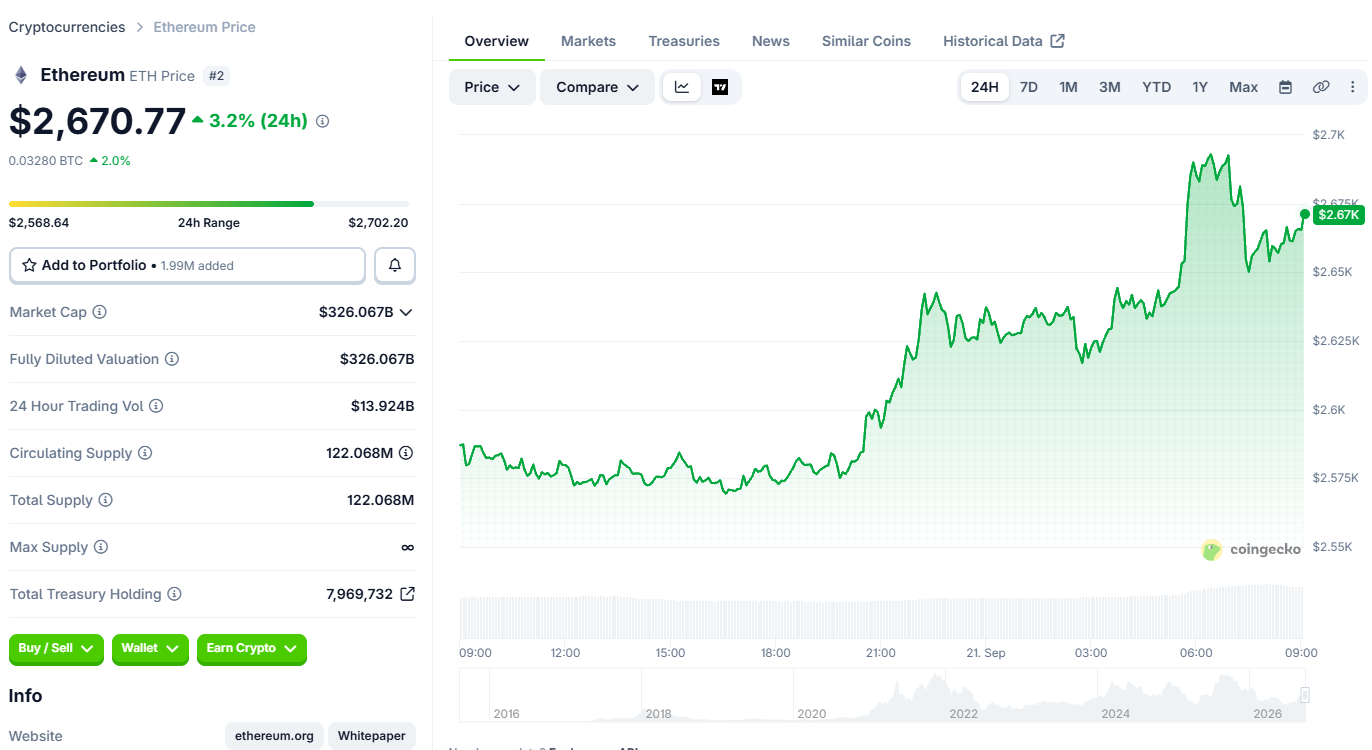This screenshot has width=1372, height=750.
Task: Click the volume bars below the price chart
Action: pos(881,616)
